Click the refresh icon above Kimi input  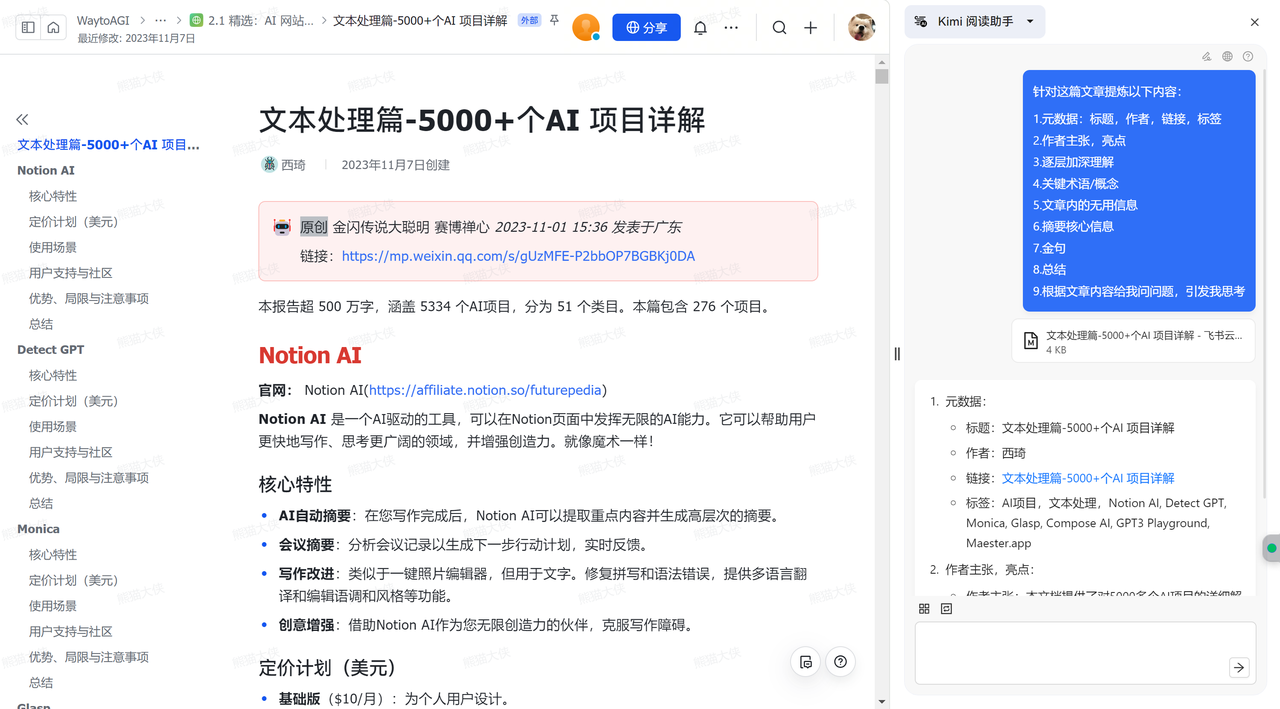[x=946, y=608]
